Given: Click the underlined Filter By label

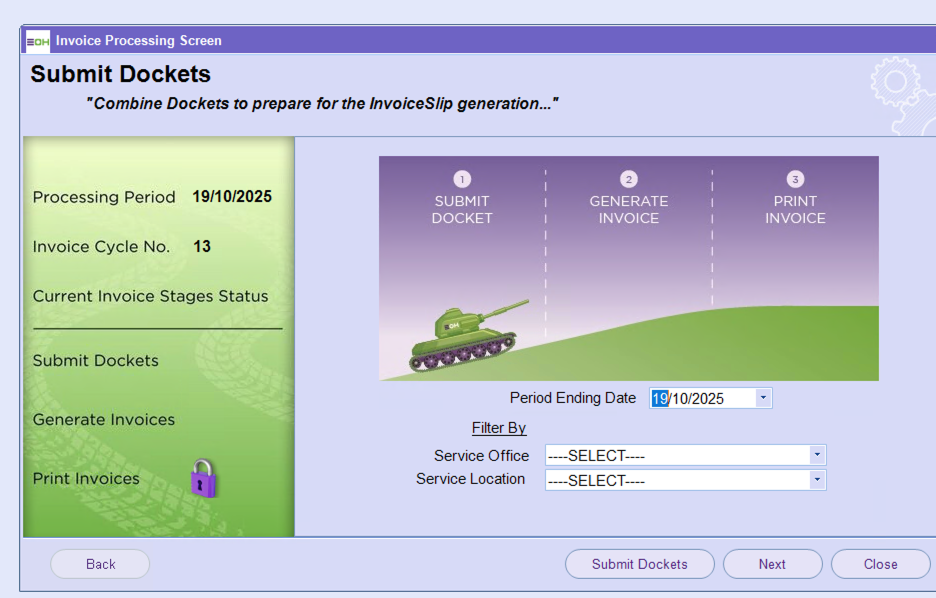Looking at the screenshot, I should click(499, 428).
